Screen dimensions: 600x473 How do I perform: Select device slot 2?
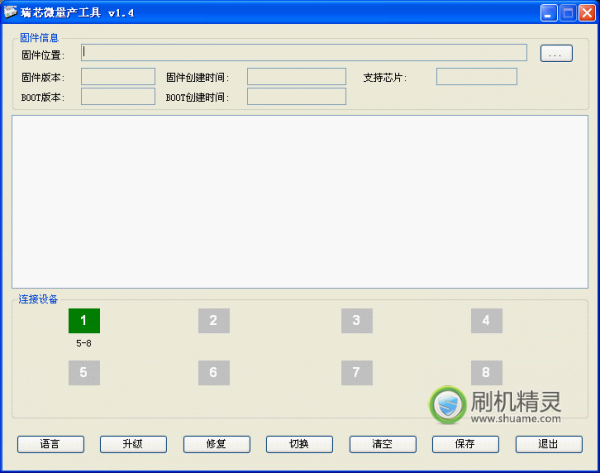pos(214,320)
